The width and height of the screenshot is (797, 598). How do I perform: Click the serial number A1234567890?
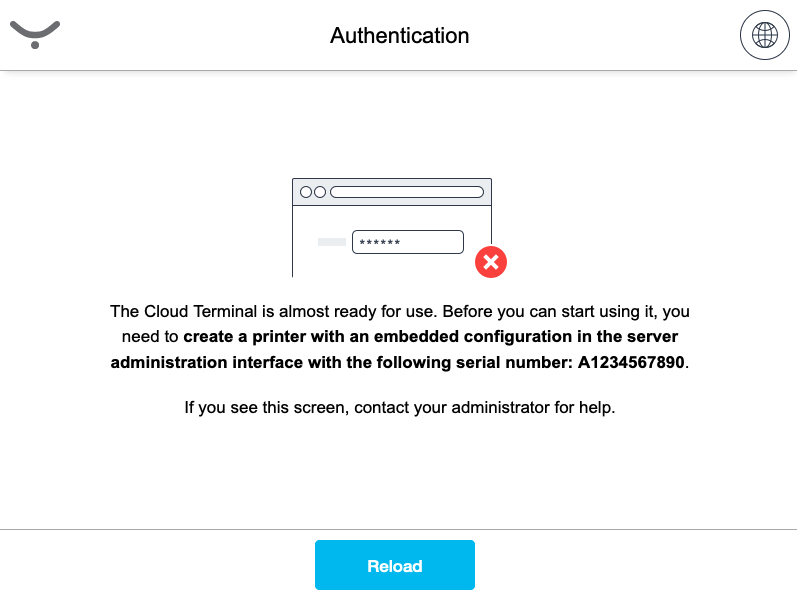click(x=631, y=362)
